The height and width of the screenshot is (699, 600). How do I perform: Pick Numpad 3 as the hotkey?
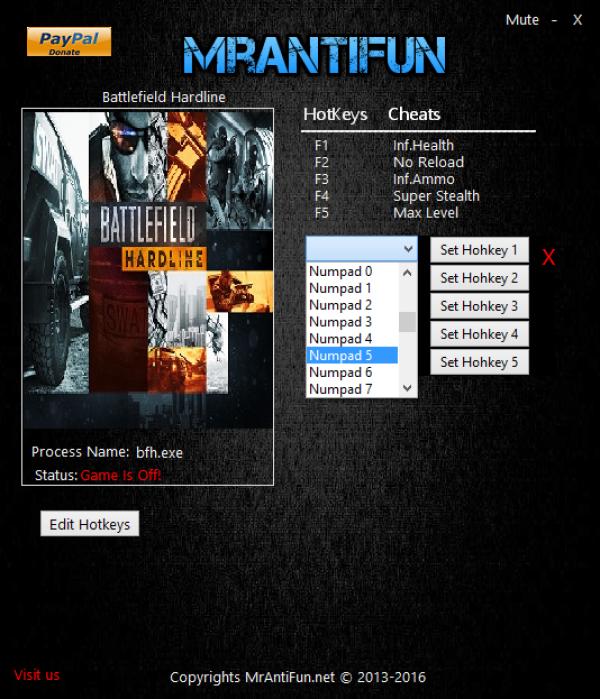tap(352, 322)
